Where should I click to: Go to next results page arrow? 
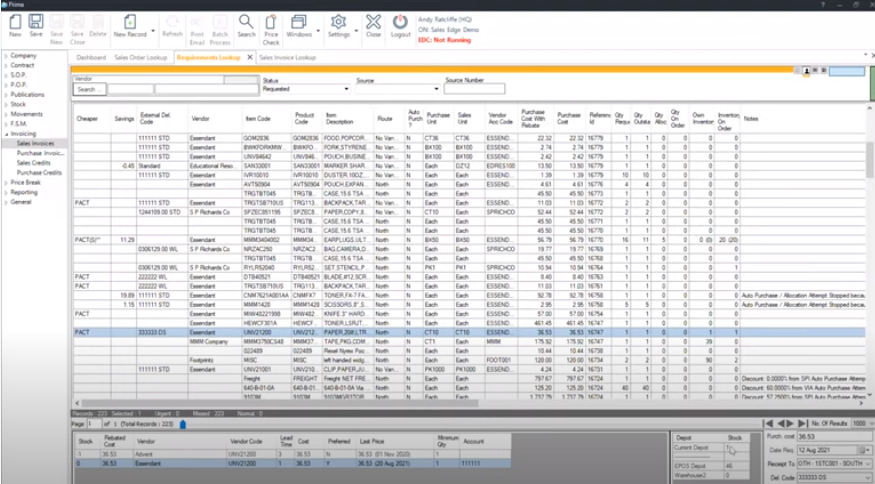(x=791, y=424)
